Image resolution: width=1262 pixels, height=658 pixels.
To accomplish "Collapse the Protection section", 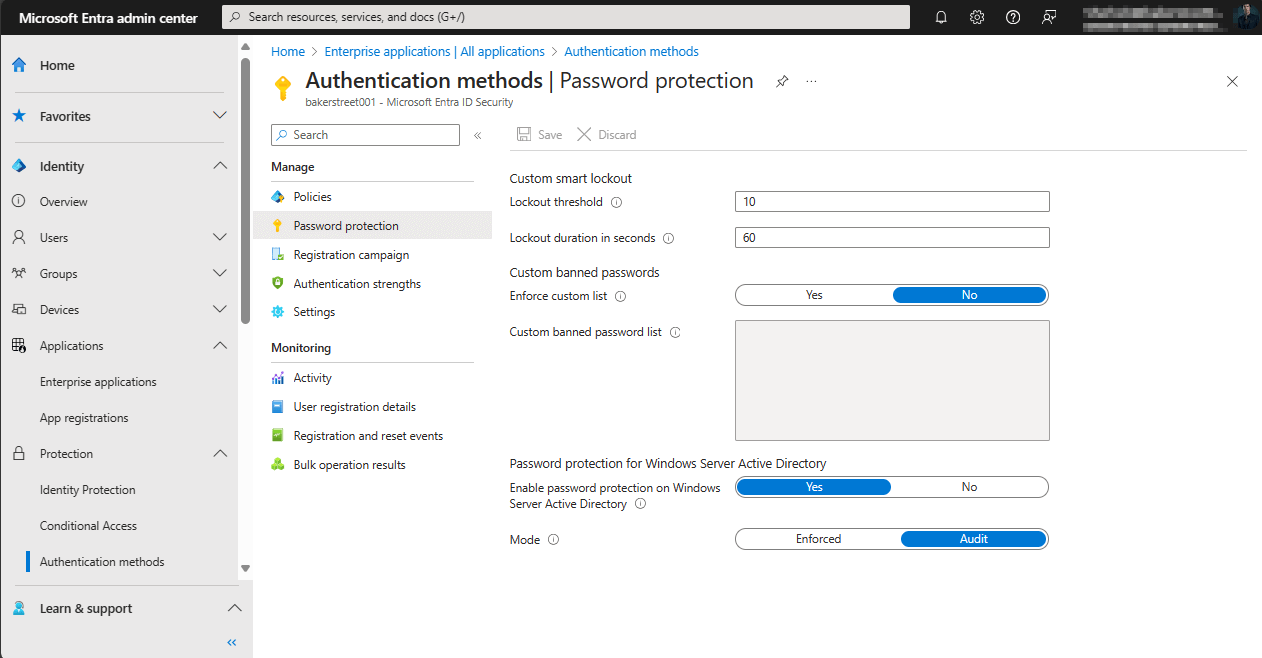I will pos(221,453).
